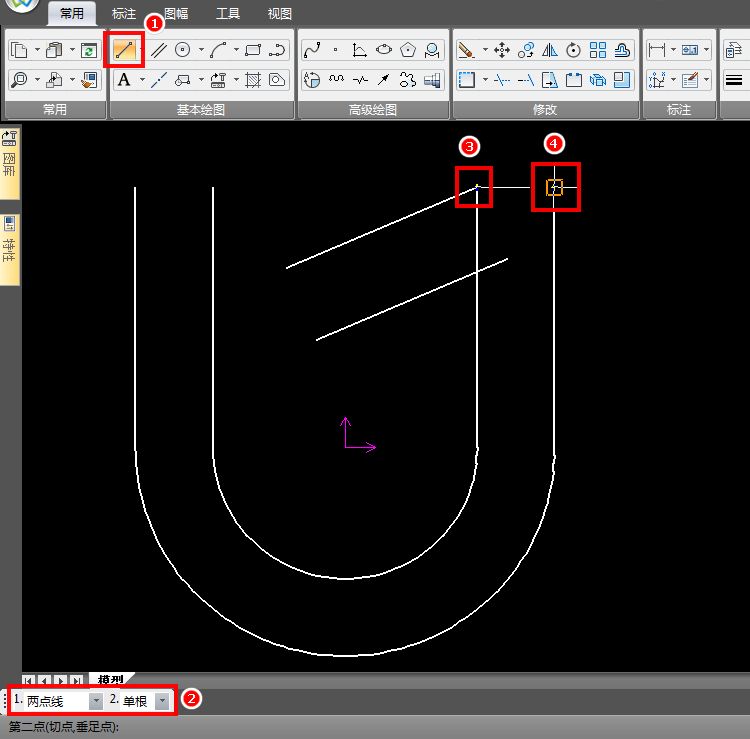This screenshot has height=739, width=750.
Task: Open the 单根 mode dropdown
Action: pos(162,701)
